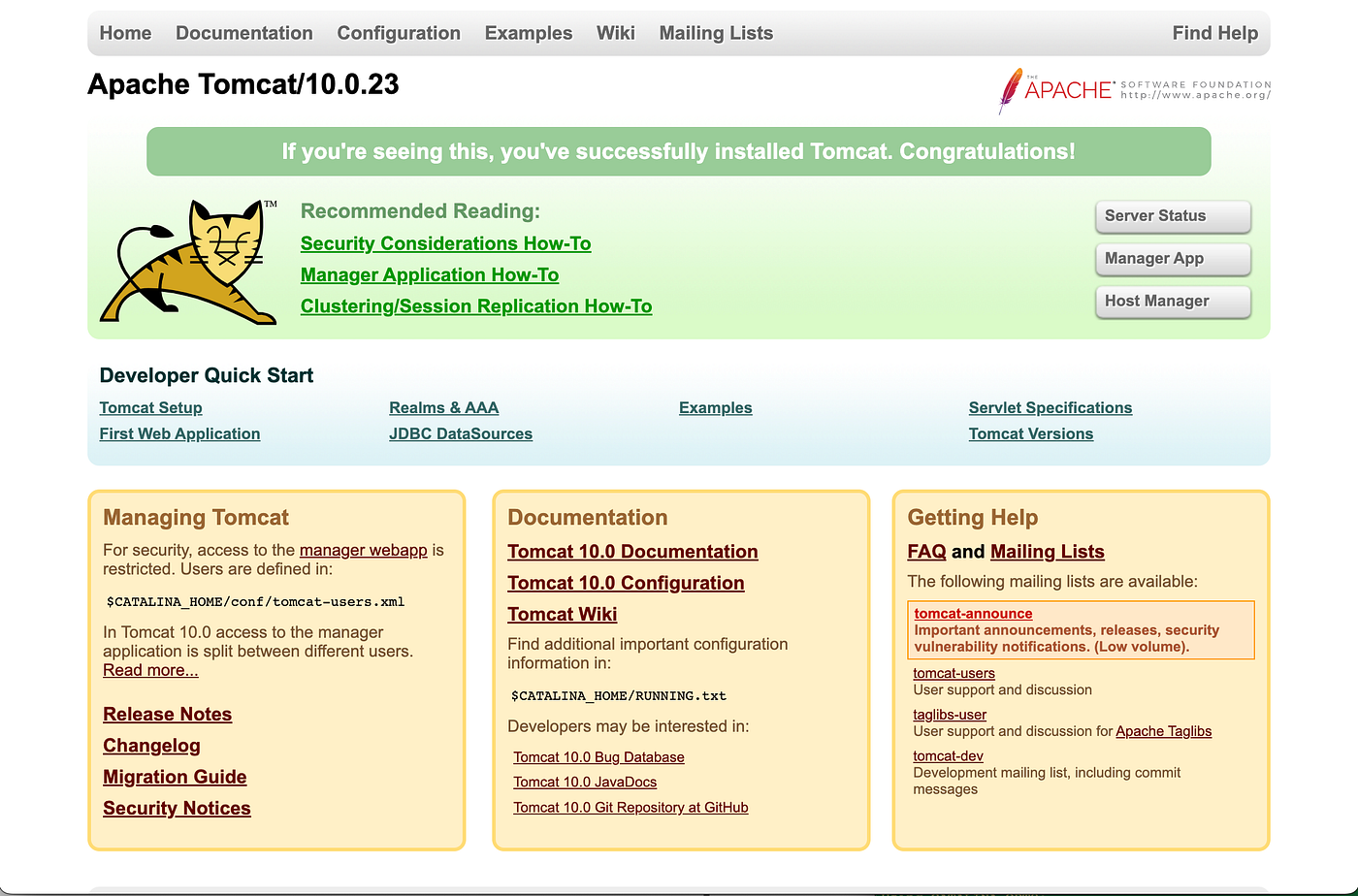Click the $CATALINA_HOME/RUNNING.txt path text
This screenshot has height=896, width=1358.
pyautogui.click(x=619, y=696)
